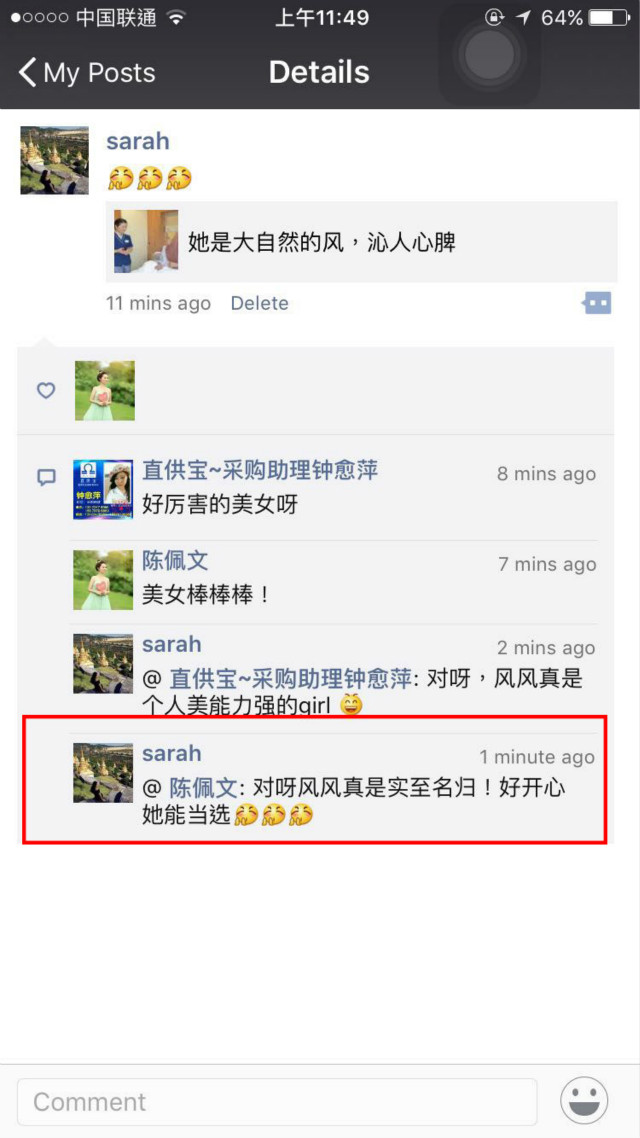Open liker's avatar in green dress
This screenshot has width=640, height=1138.
[104, 390]
